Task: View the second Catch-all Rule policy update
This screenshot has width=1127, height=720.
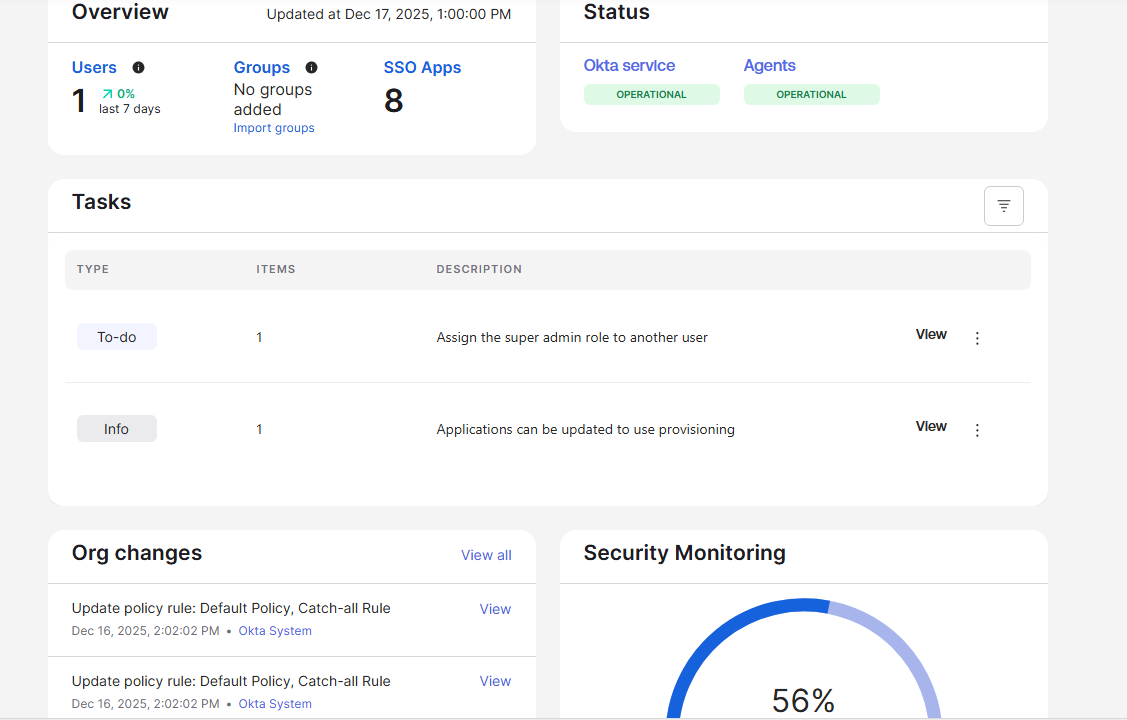Action: point(495,680)
